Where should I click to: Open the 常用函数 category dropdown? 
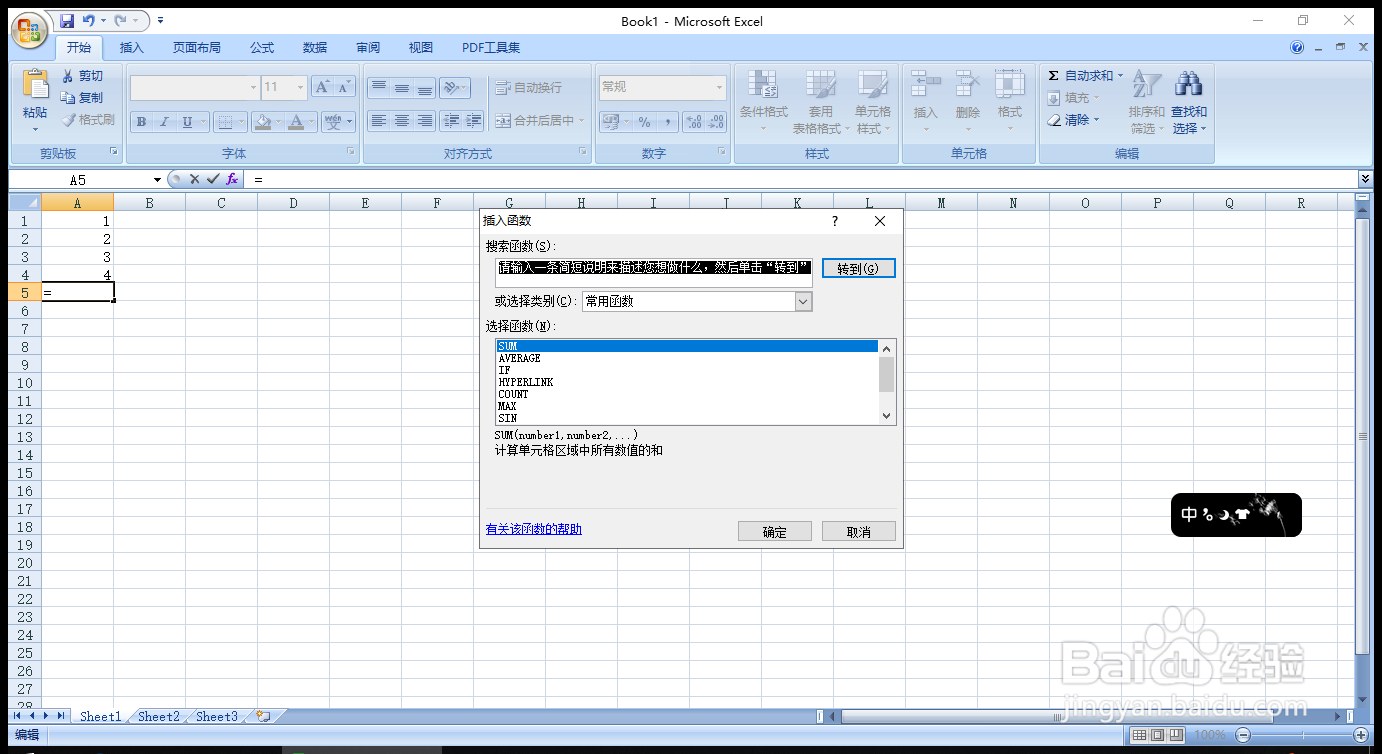pos(804,301)
